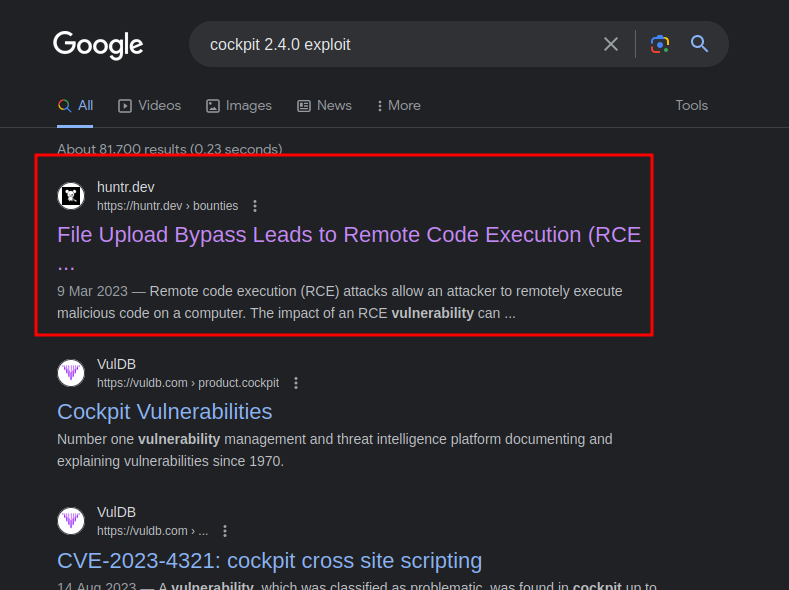Select the All search tab

coord(75,106)
